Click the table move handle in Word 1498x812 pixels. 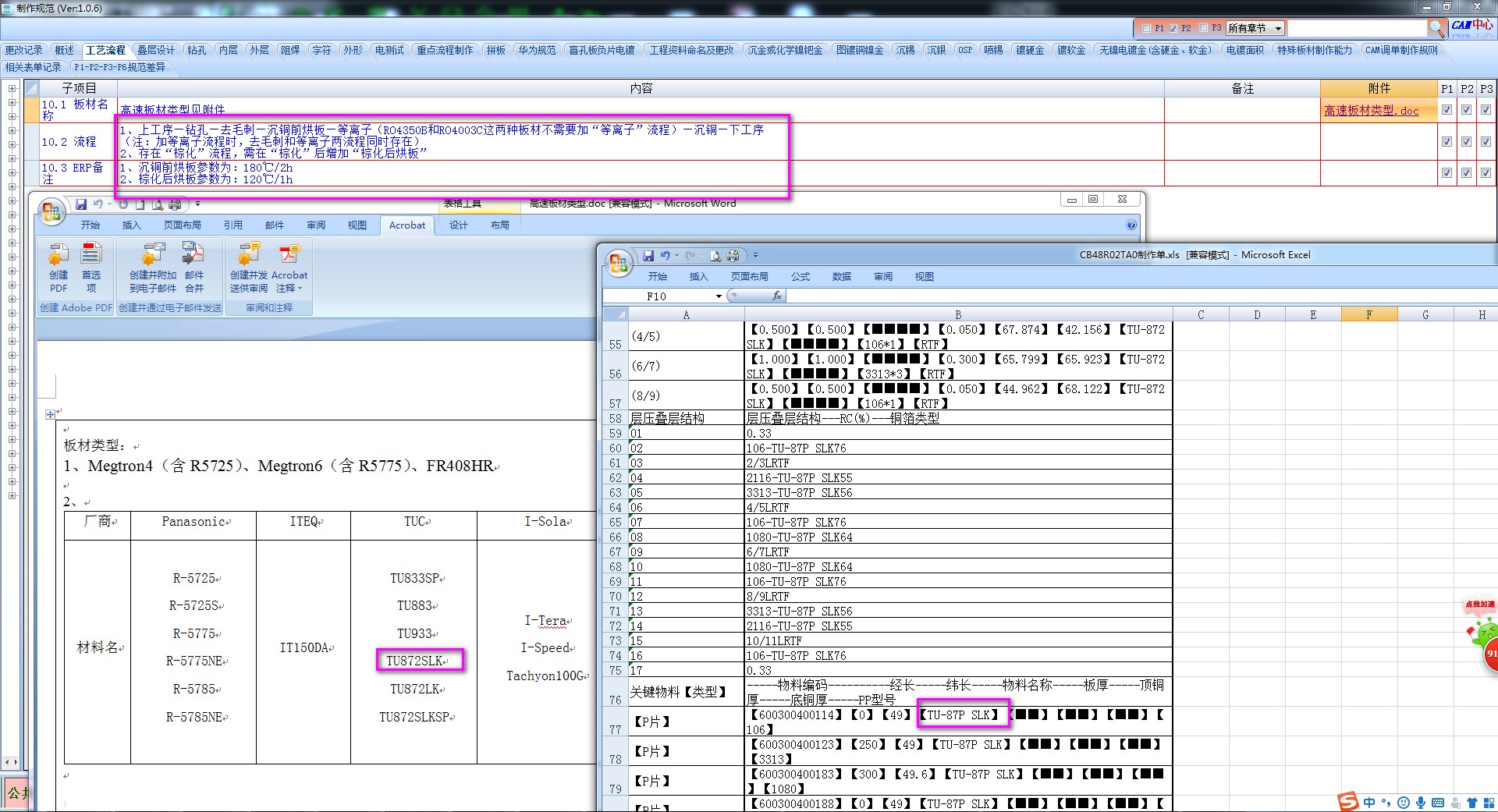(50, 414)
